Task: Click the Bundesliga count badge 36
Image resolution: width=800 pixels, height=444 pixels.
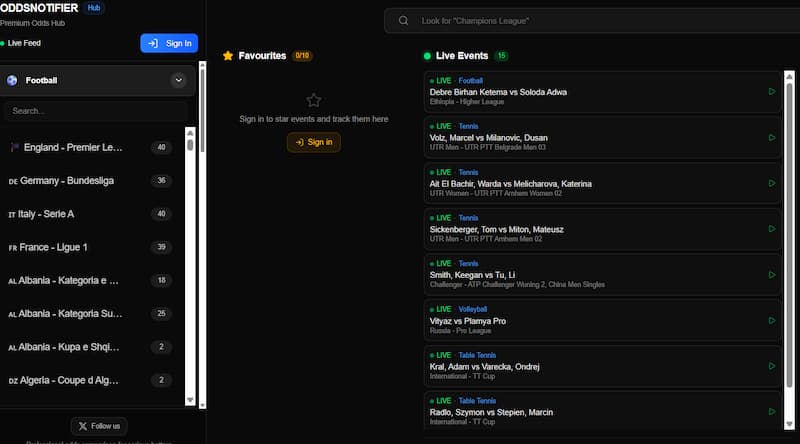Action: point(161,181)
